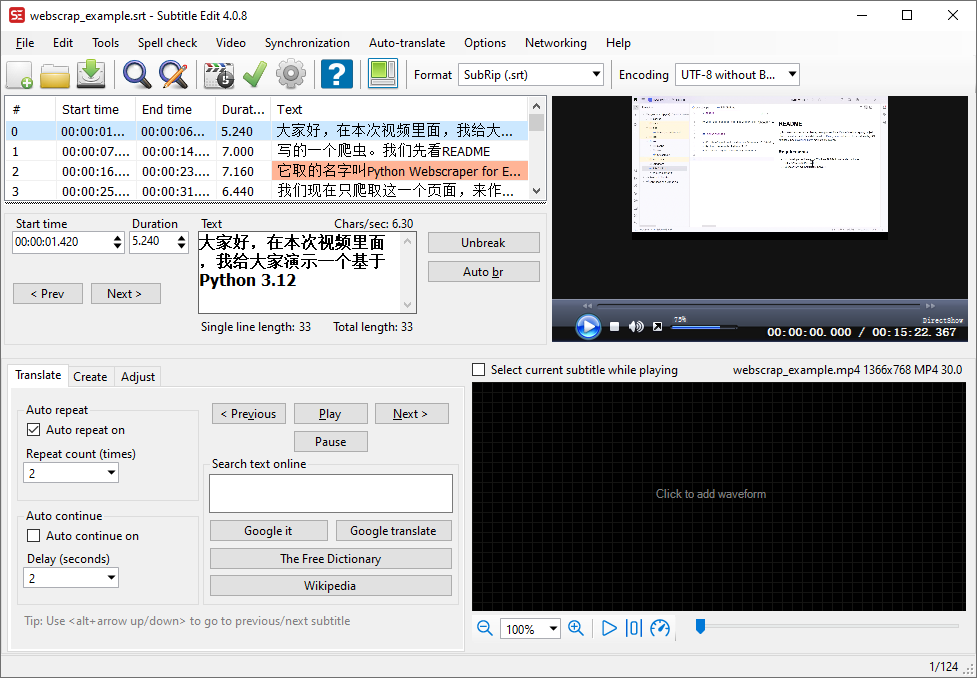
Task: Start spell check with the green checkmark icon
Action: coord(255,74)
